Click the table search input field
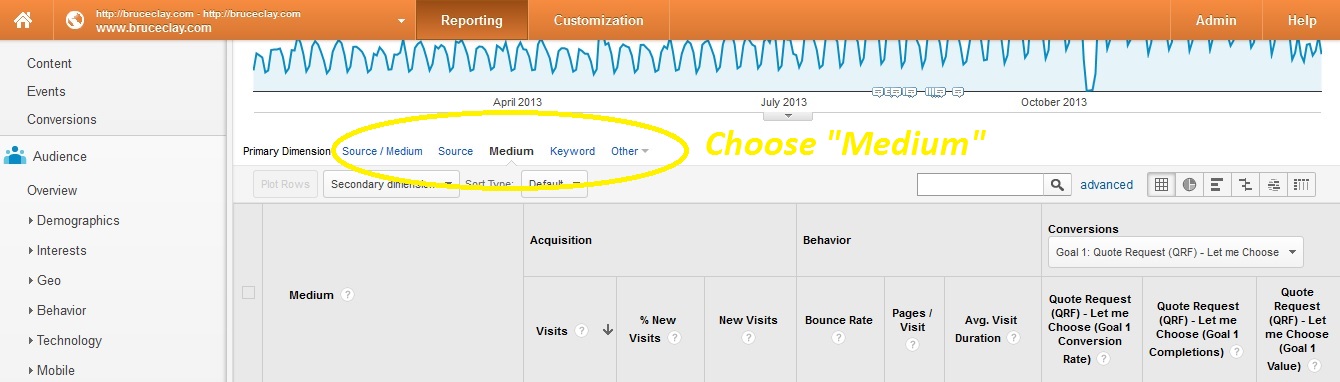The image size is (1340, 382). [980, 184]
